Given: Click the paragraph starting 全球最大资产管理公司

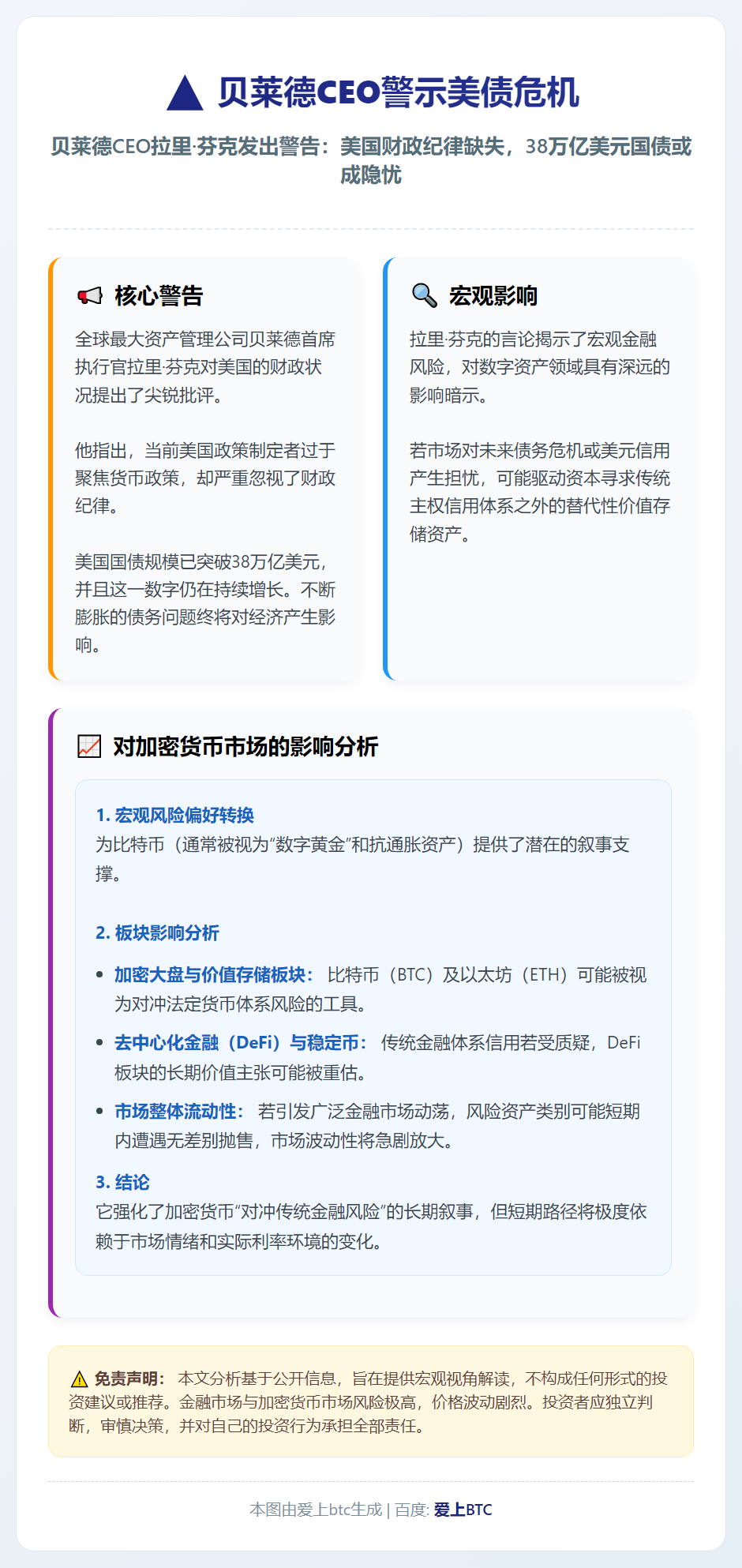Looking at the screenshot, I should tap(205, 367).
